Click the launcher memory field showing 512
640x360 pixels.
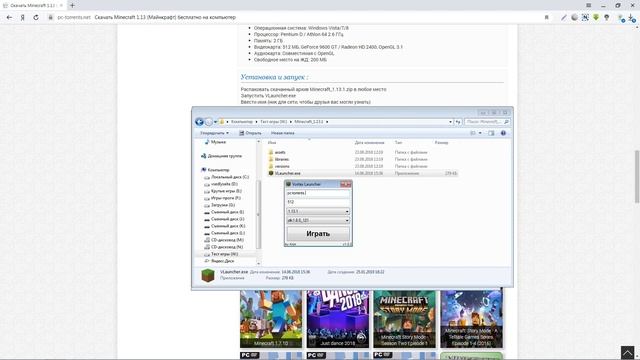coord(318,202)
